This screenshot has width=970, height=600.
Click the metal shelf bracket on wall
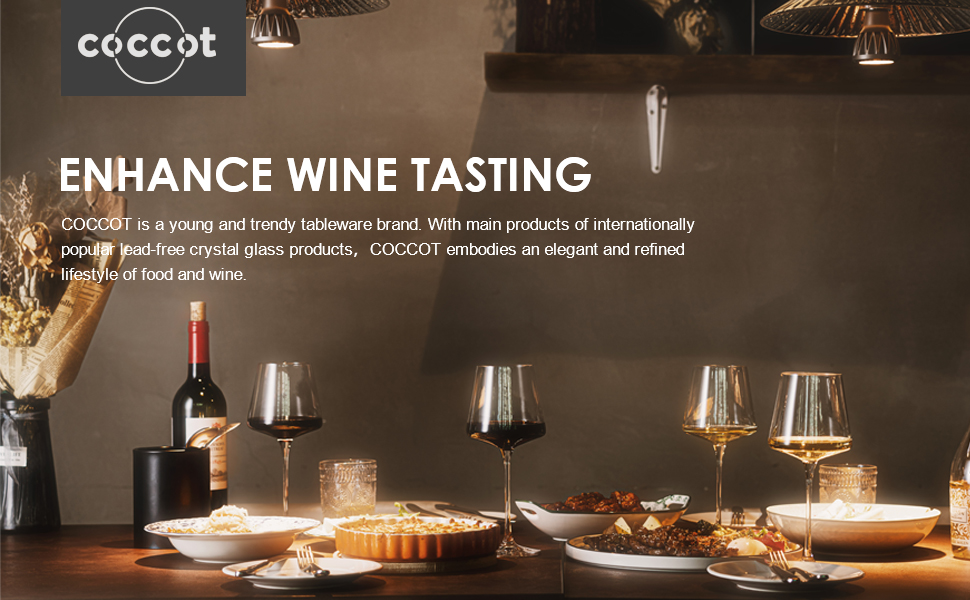[x=656, y=129]
